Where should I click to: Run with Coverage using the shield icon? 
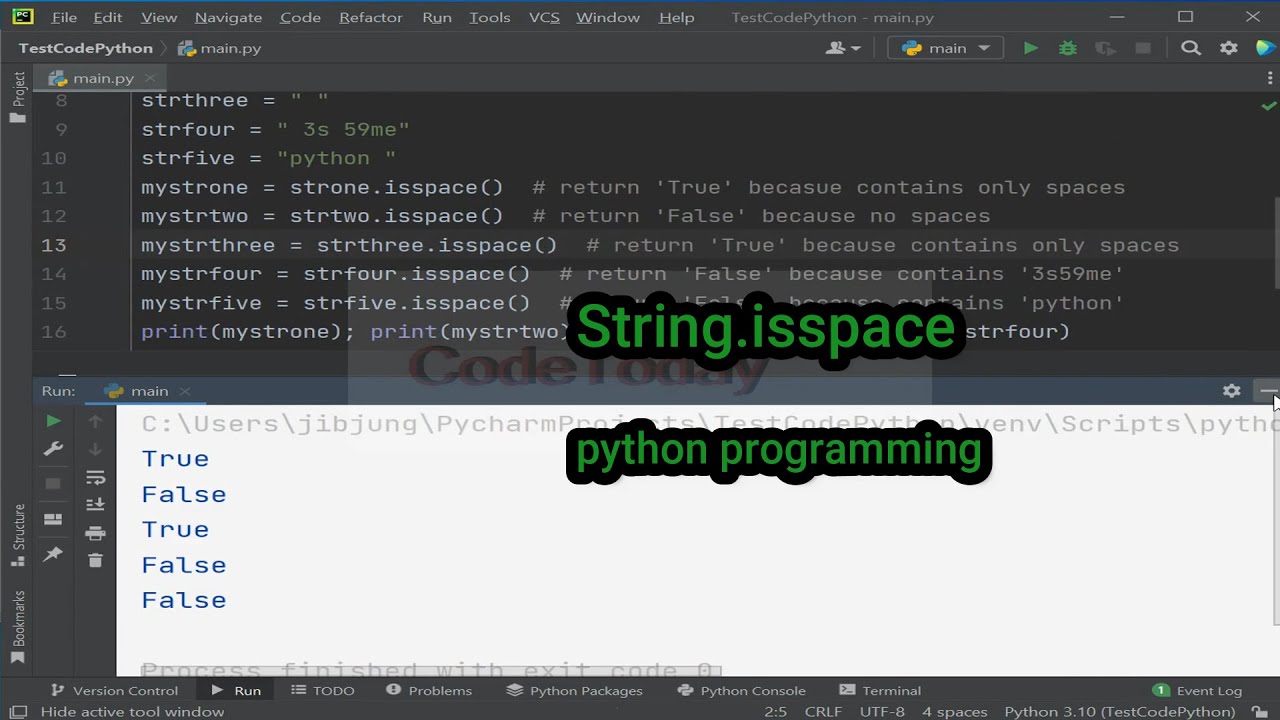1108,47
